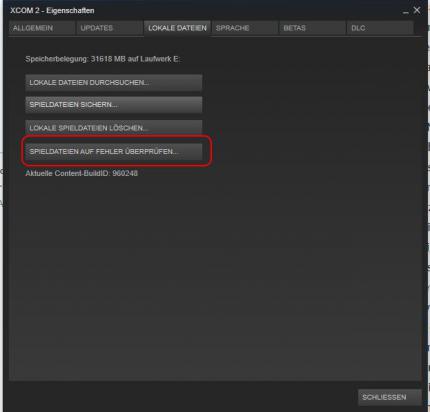Click SPIELDATEIEN SICHERN button
This screenshot has width=430, height=412.
click(x=114, y=105)
